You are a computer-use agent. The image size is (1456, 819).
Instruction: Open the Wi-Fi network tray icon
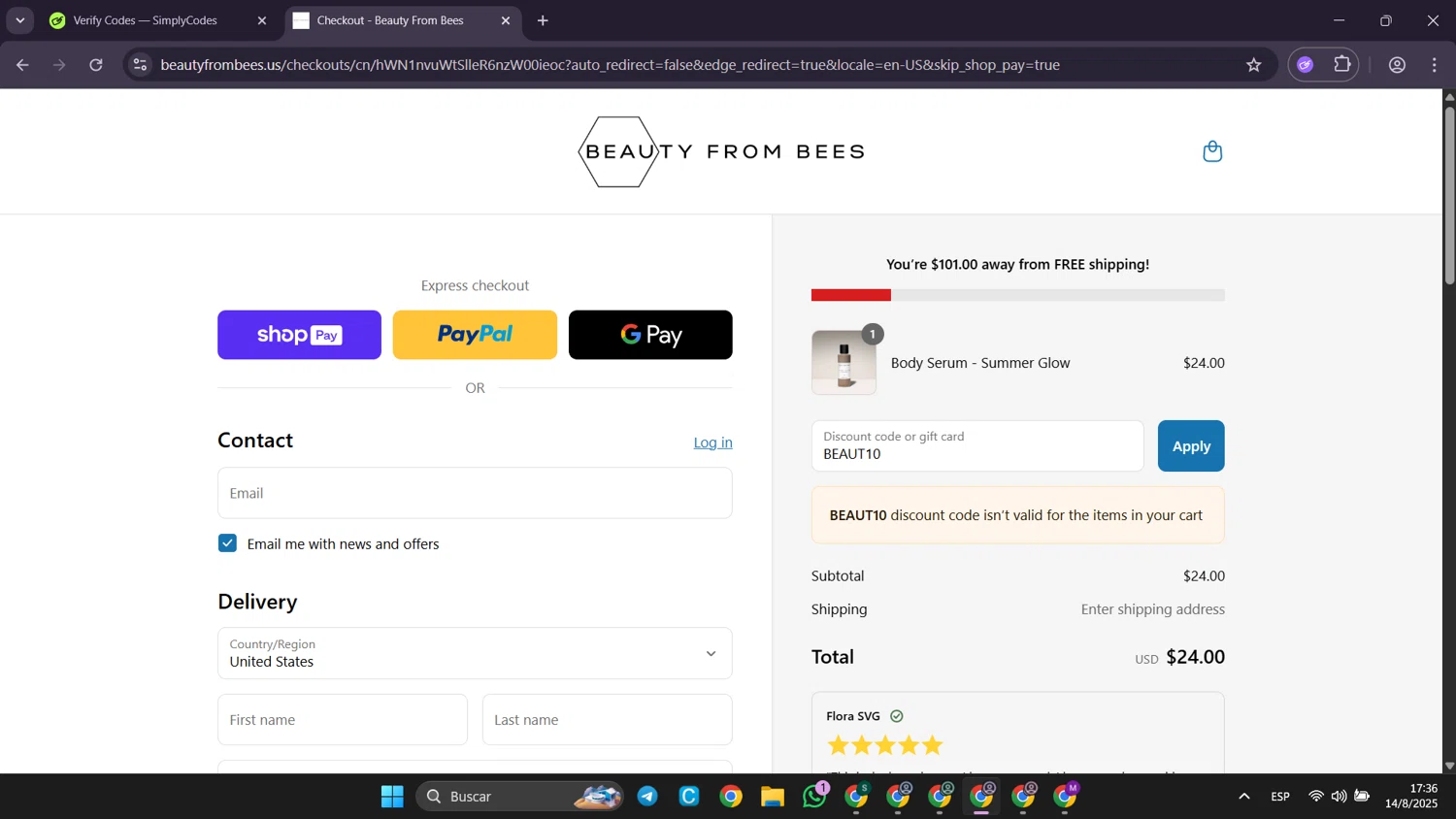pos(1315,797)
